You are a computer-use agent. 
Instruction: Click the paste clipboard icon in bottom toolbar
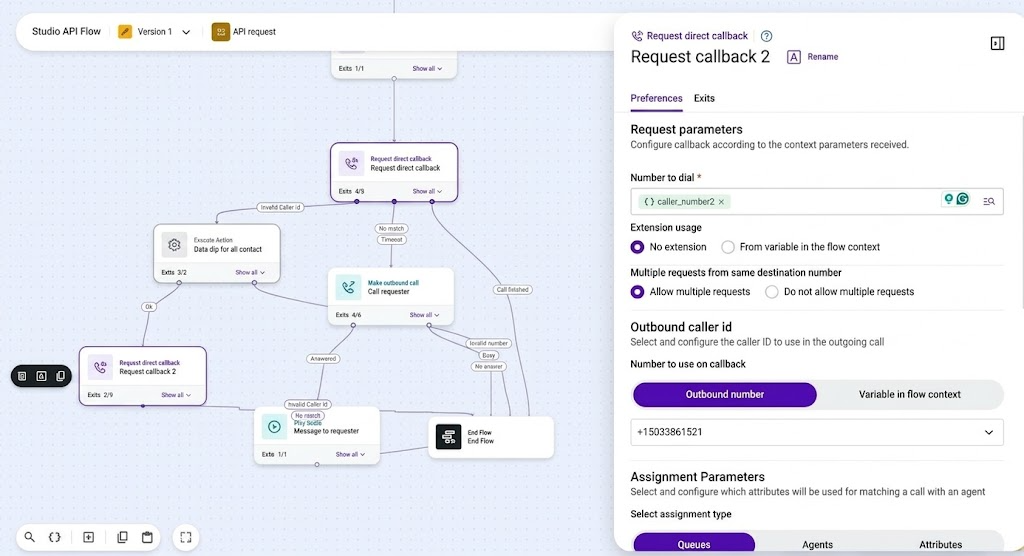point(147,537)
